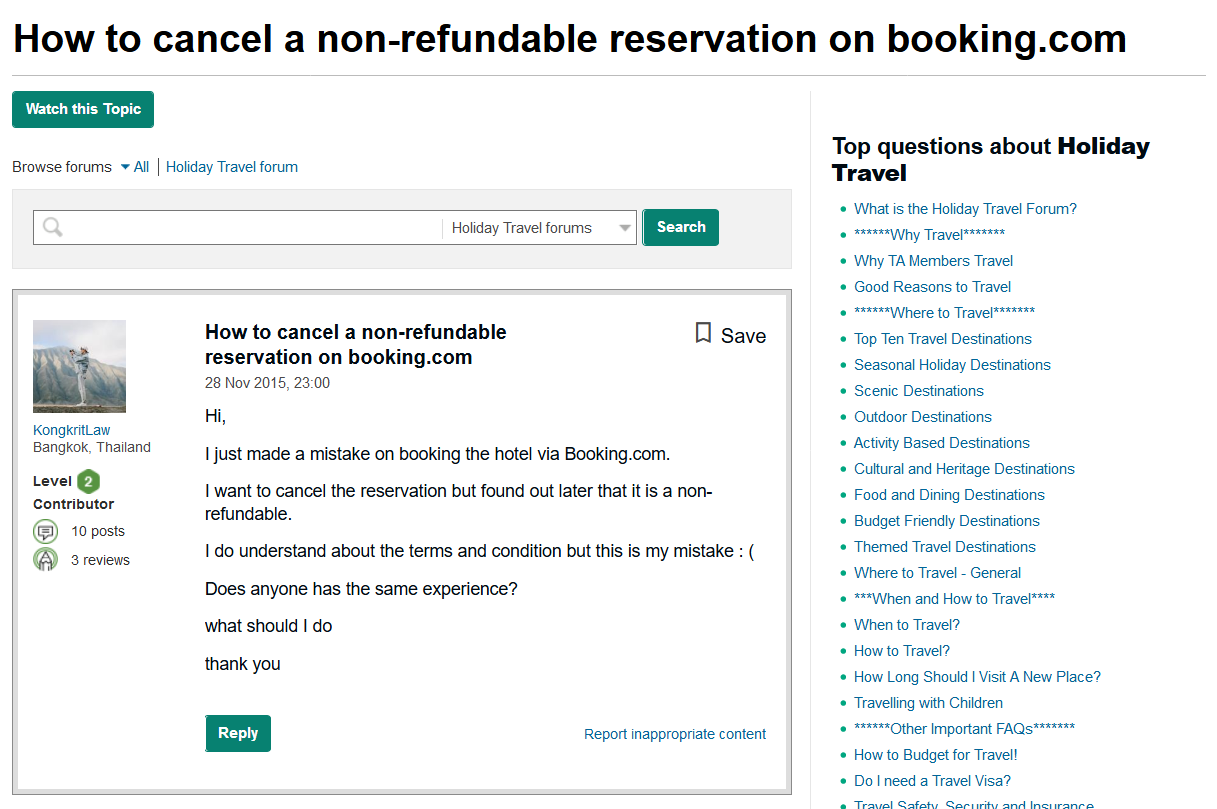Open Top Ten Travel Destinations
Viewport: 1217px width, 809px height.
click(943, 339)
